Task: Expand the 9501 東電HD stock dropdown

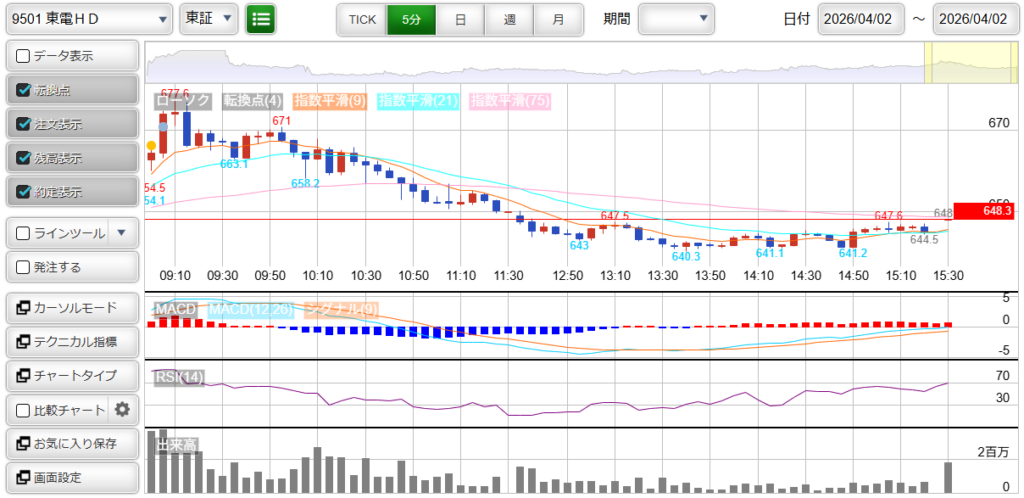Action: (x=88, y=19)
